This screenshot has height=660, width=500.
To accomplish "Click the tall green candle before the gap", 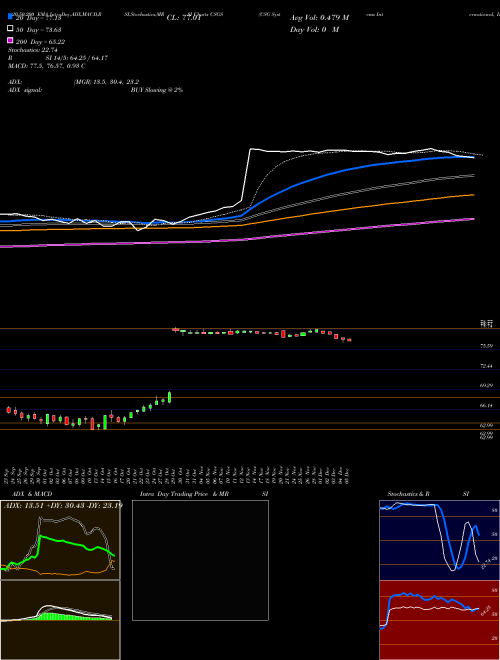I will pyautogui.click(x=170, y=397).
